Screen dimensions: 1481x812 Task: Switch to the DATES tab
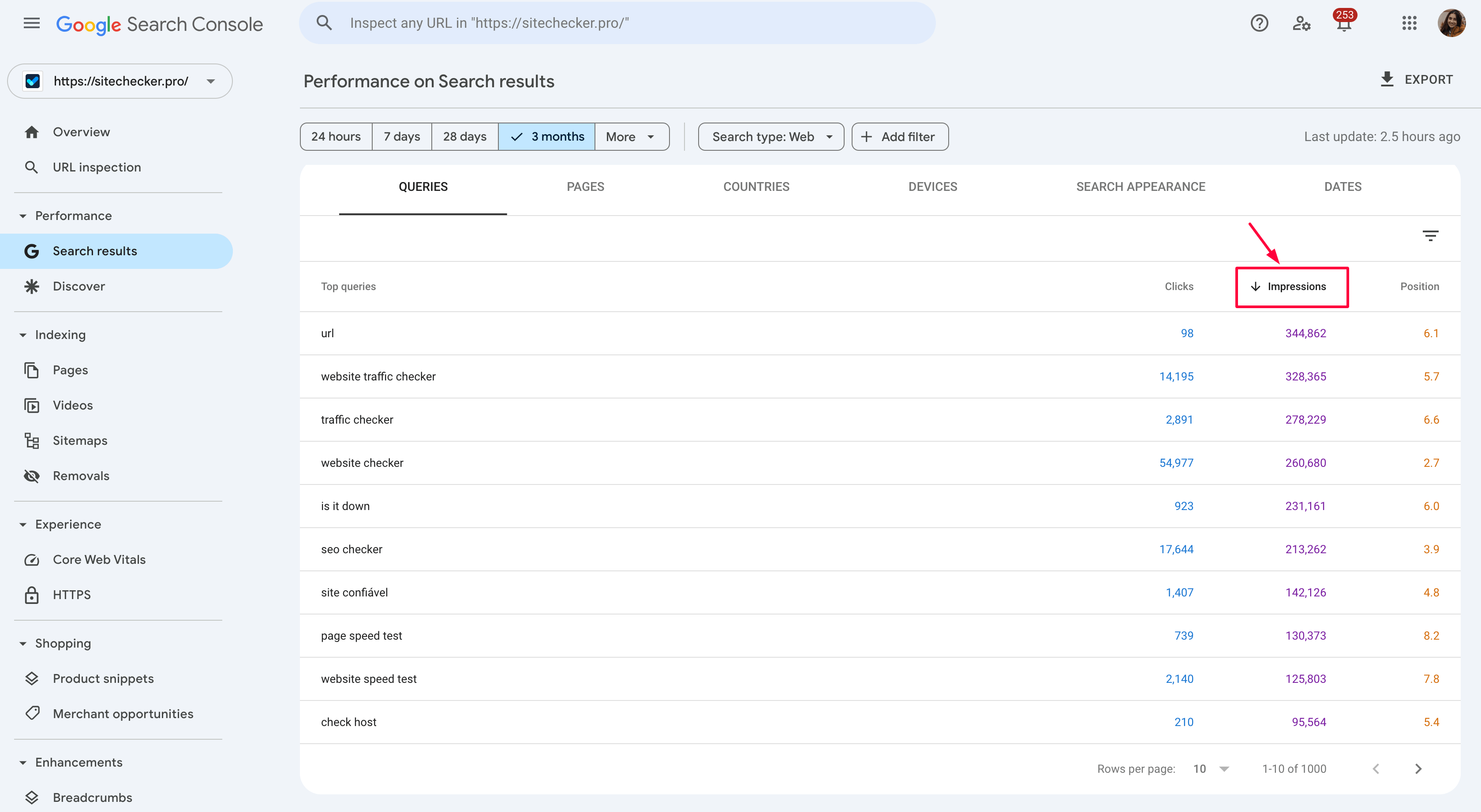coord(1343,187)
